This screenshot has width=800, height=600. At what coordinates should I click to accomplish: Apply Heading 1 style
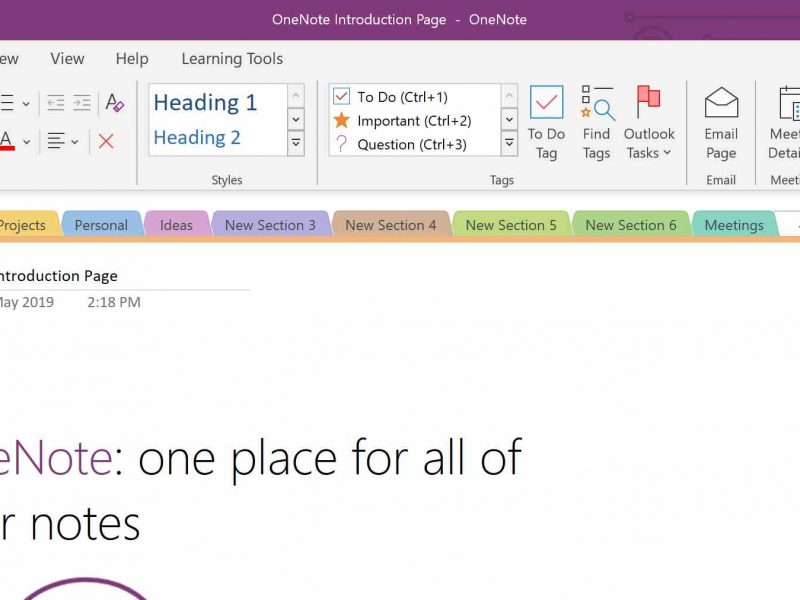coord(205,103)
